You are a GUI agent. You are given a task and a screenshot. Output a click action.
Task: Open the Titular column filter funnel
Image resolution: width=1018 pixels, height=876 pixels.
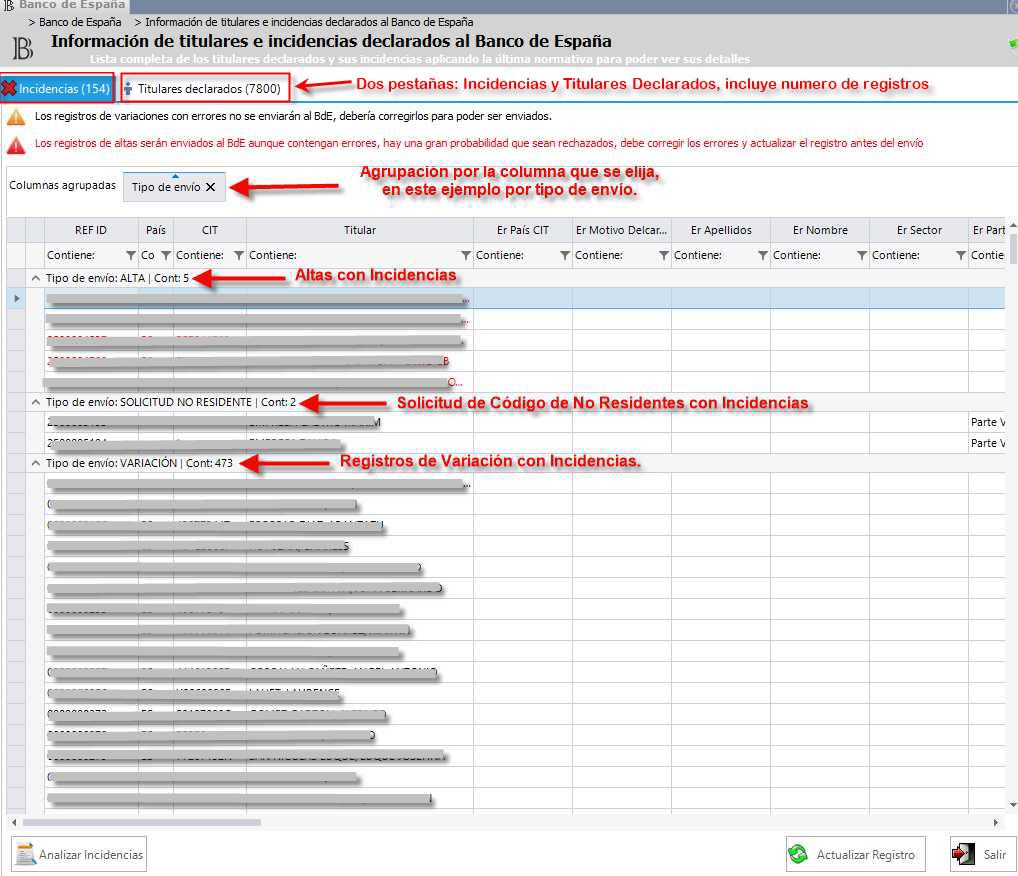466,255
